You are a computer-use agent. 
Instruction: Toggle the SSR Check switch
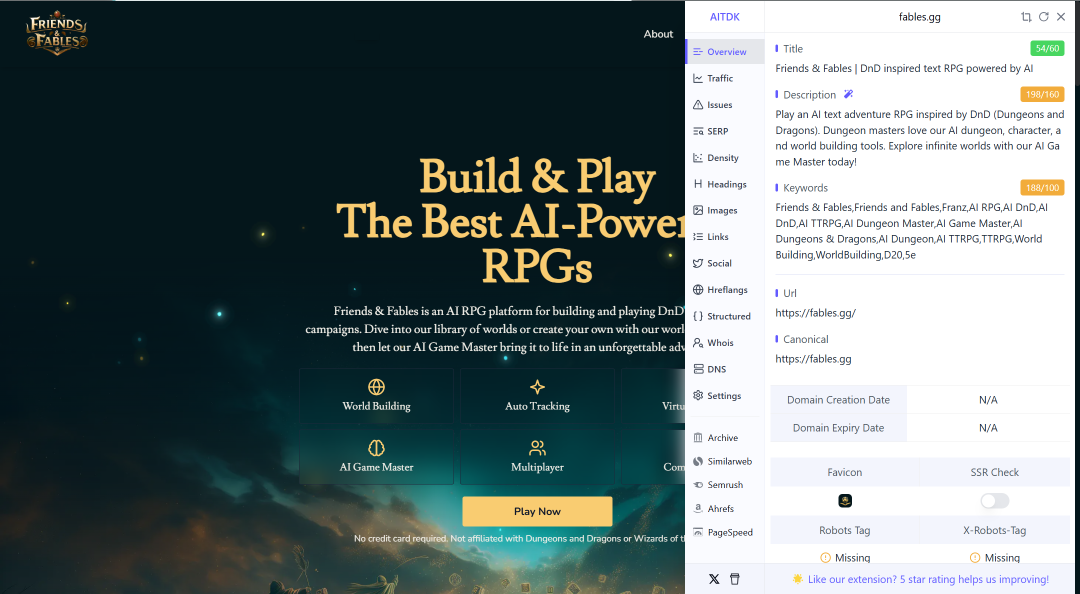(x=995, y=501)
